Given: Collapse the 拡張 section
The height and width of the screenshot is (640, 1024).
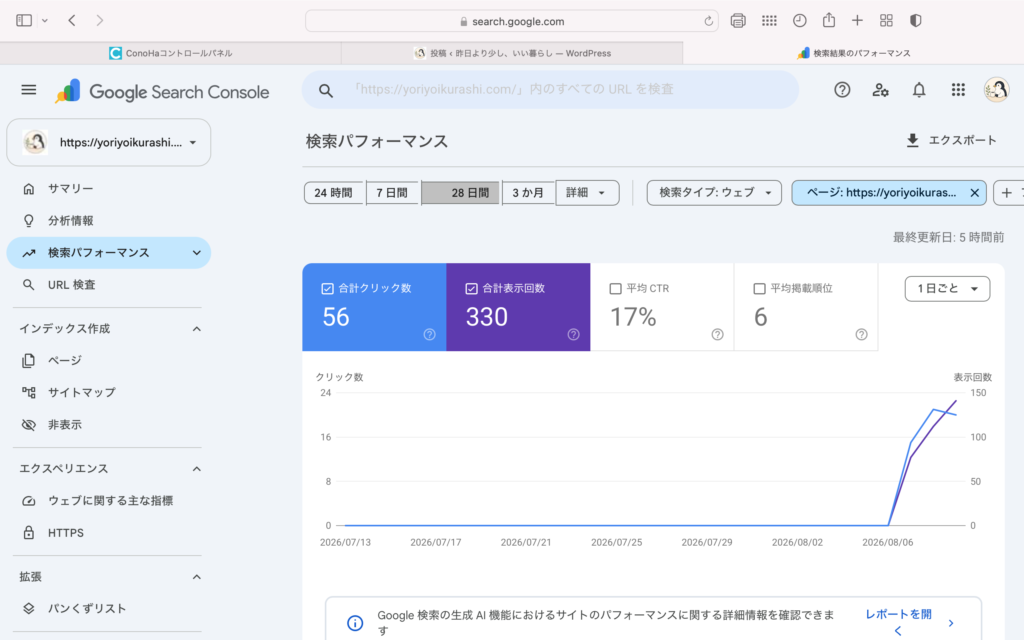Looking at the screenshot, I should tap(197, 577).
